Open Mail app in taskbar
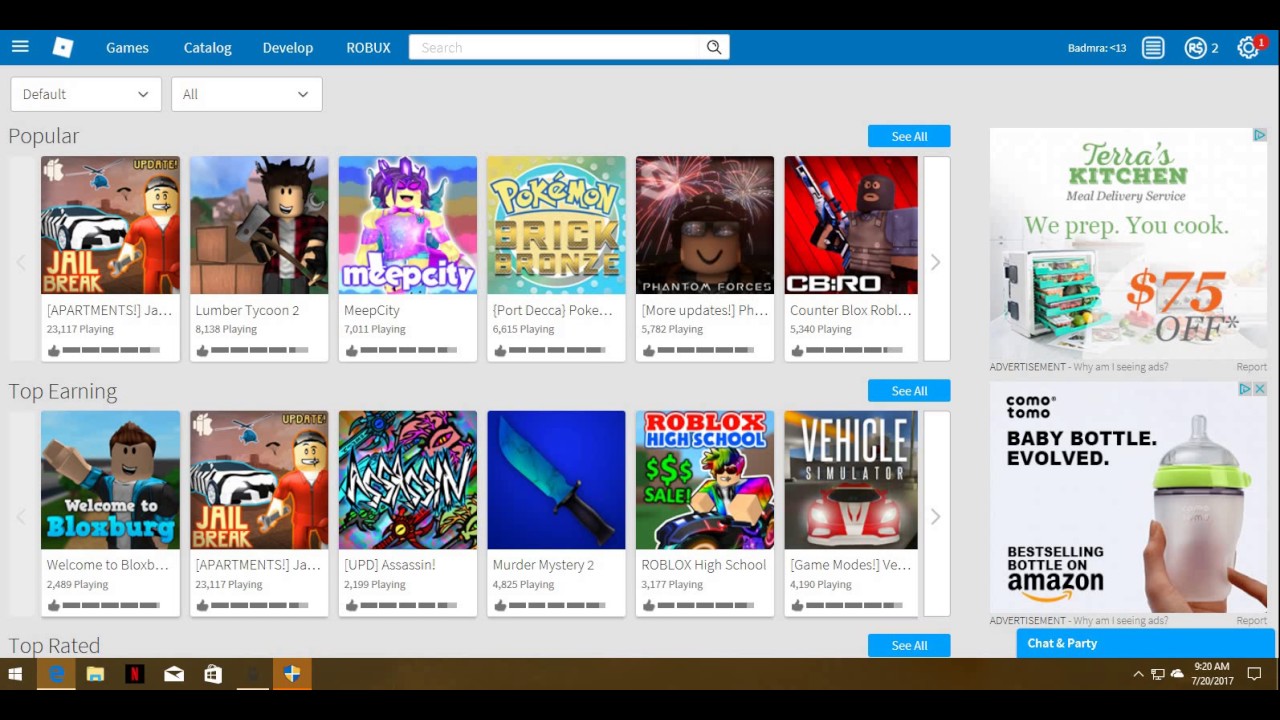1280x720 pixels. tap(174, 675)
